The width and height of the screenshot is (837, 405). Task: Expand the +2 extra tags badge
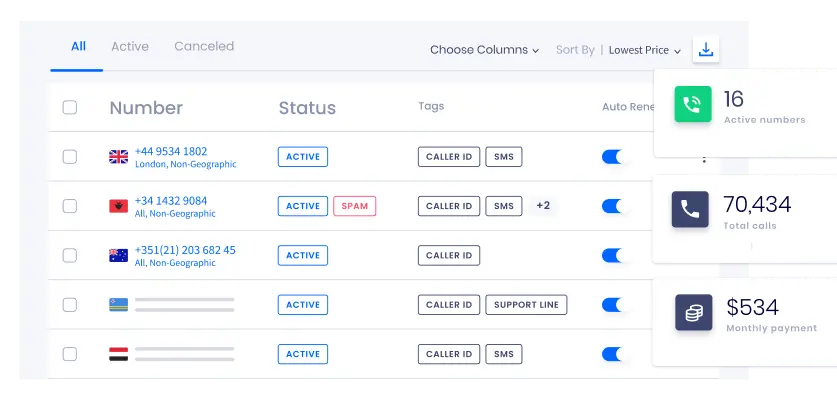(x=543, y=206)
